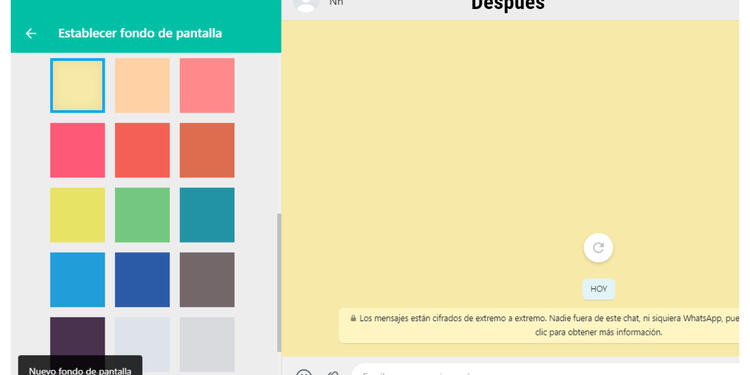Go back from Establecer fondo de pantalla
Image resolution: width=750 pixels, height=375 pixels.
(31, 33)
